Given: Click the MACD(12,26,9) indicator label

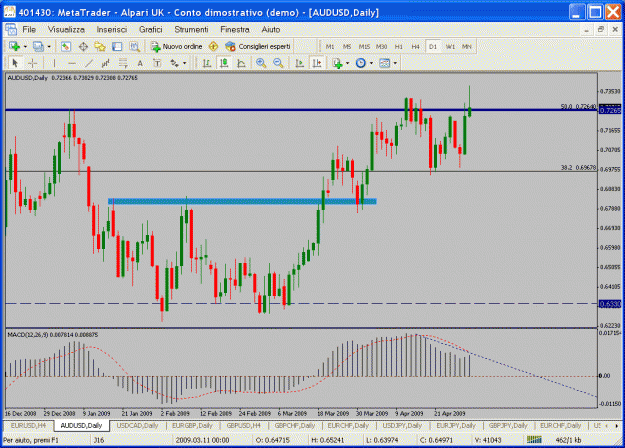Looking at the screenshot, I should pyautogui.click(x=53, y=335).
